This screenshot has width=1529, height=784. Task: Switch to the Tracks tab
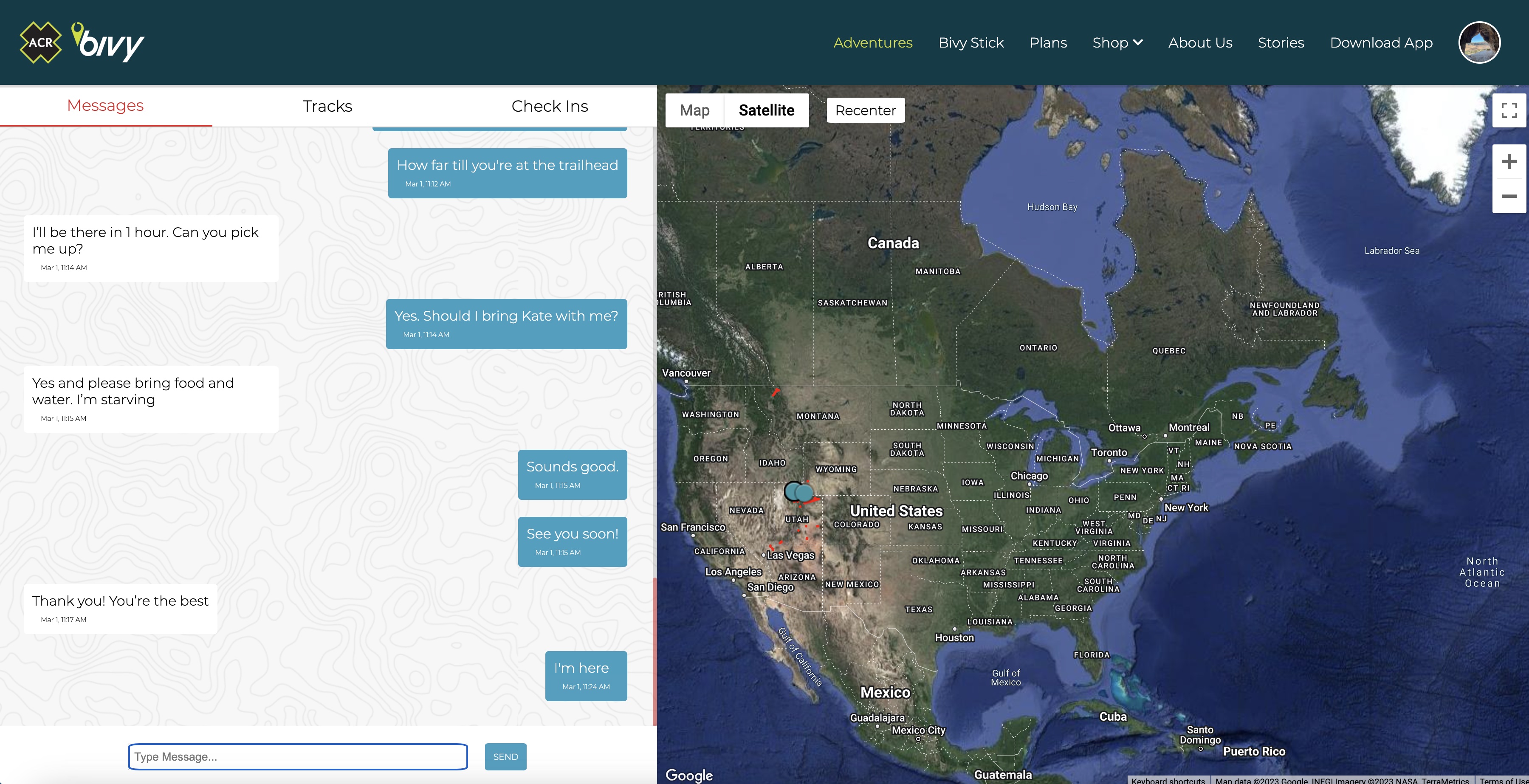[327, 106]
